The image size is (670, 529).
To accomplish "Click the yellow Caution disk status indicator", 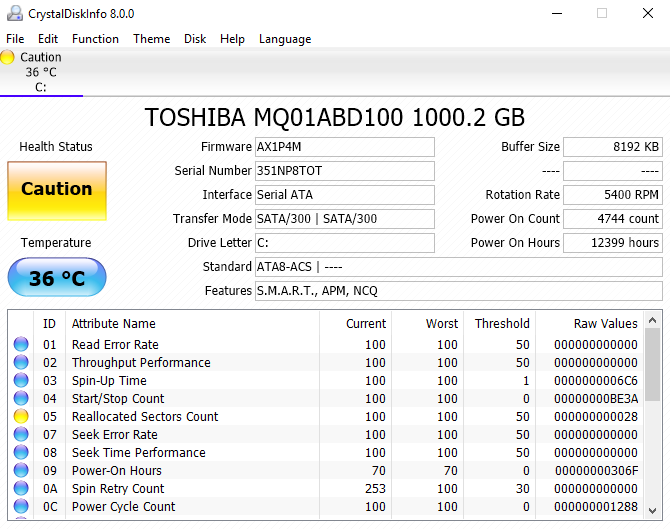I will (7, 57).
